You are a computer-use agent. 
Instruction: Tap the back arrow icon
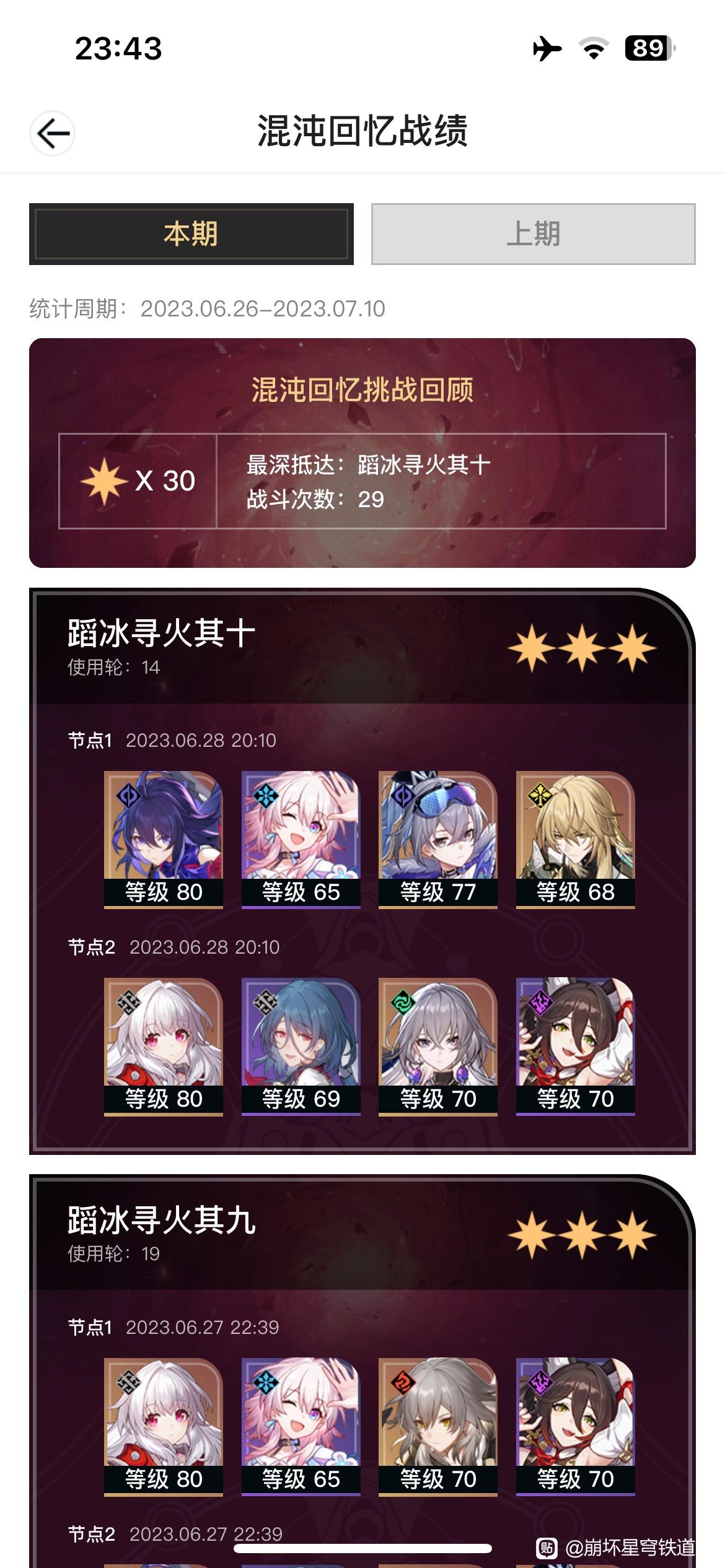pos(53,133)
